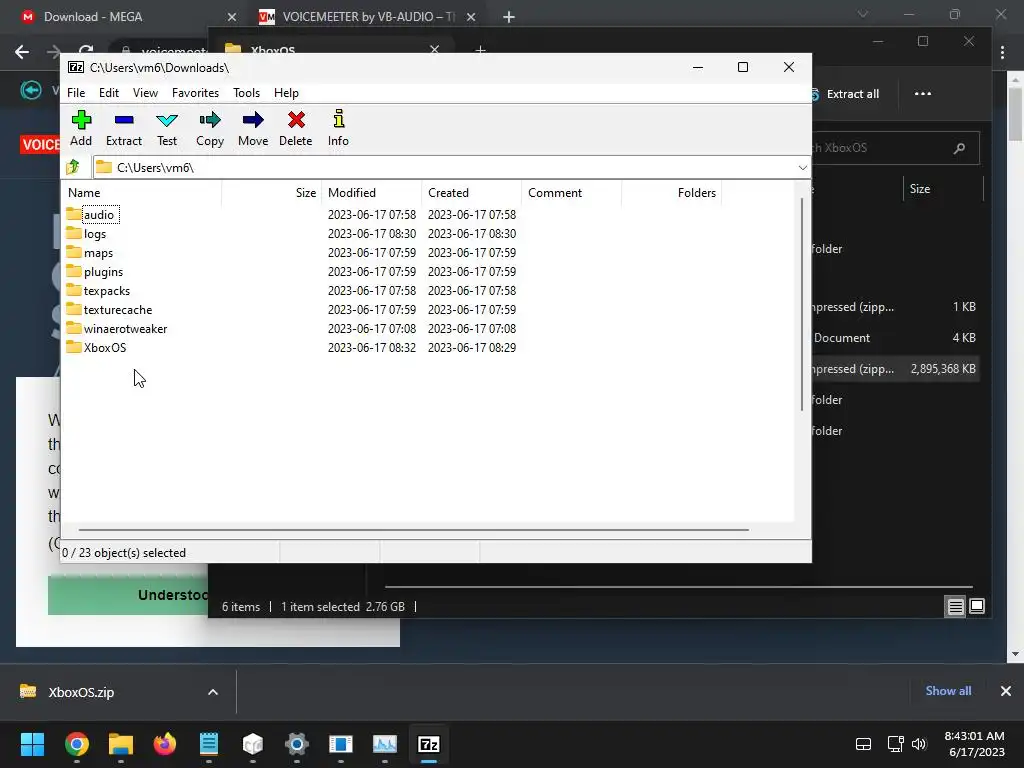
Task: Go up one folder level in 7-Zip
Action: point(73,167)
